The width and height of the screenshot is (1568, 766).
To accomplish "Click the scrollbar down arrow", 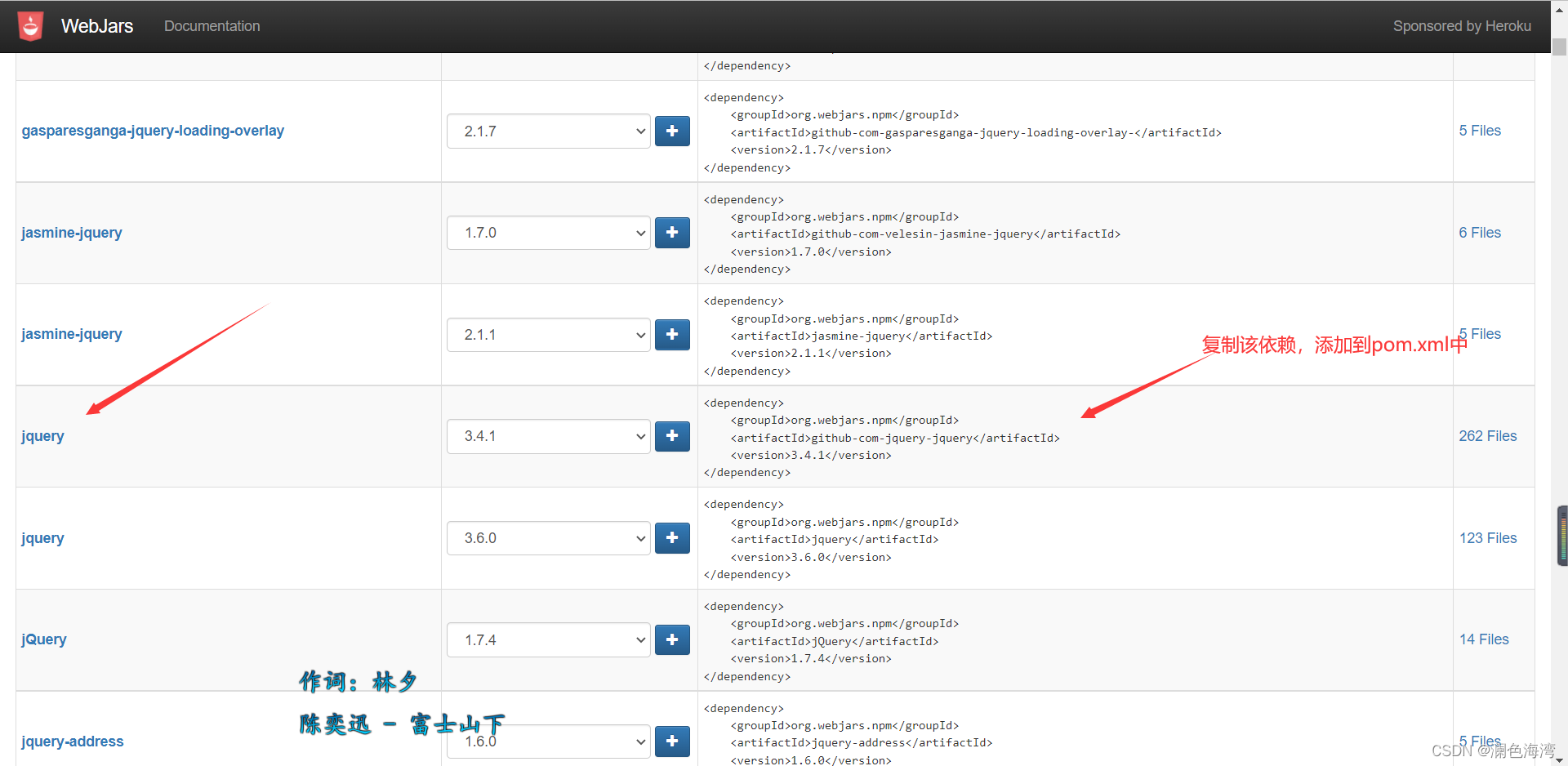I will (1560, 759).
